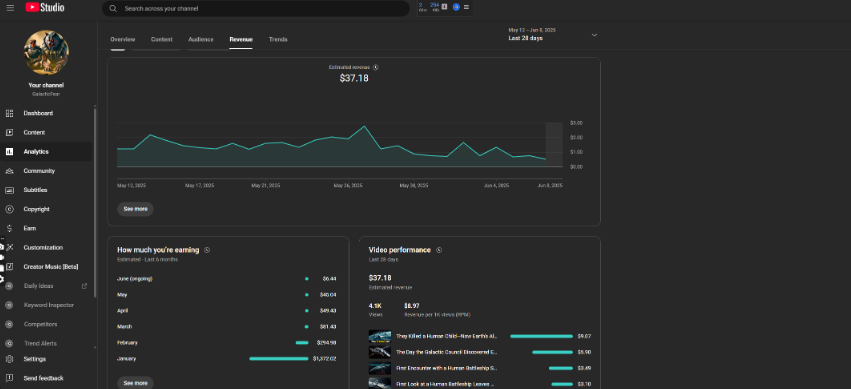Open Trend Alerts in sidebar
This screenshot has height=389, width=851.
point(40,343)
